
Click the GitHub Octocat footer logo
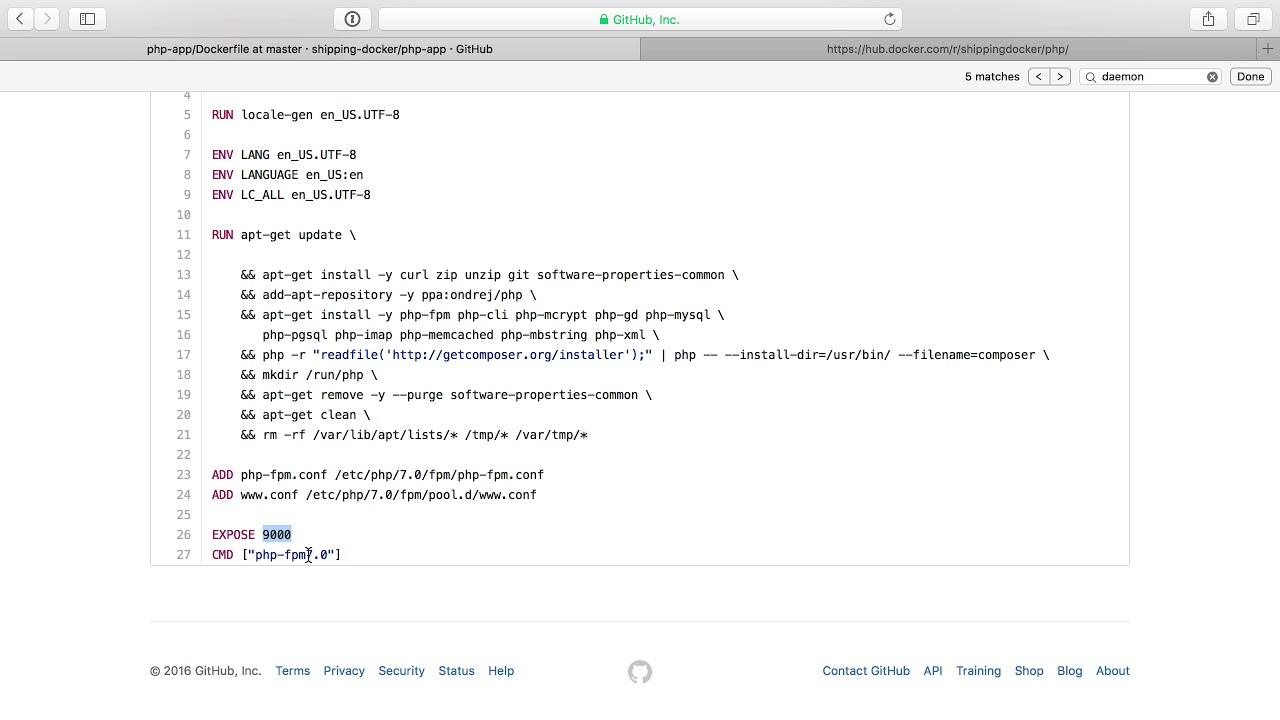pos(640,671)
